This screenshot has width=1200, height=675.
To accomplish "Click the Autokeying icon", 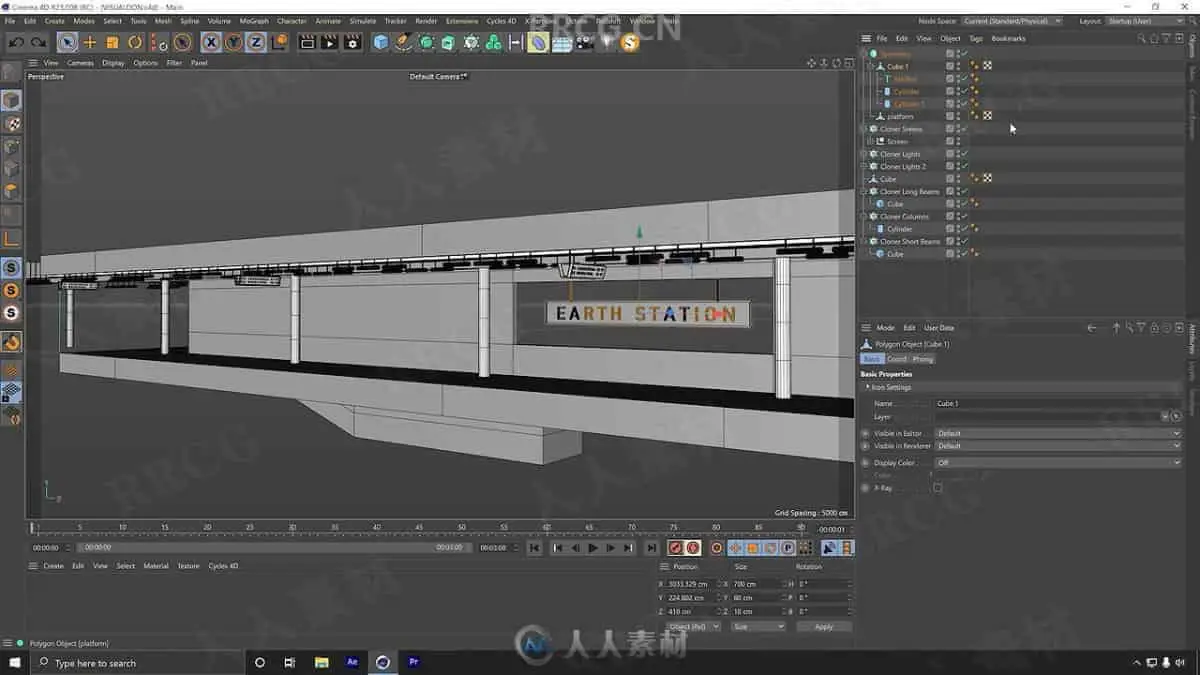I will (693, 548).
